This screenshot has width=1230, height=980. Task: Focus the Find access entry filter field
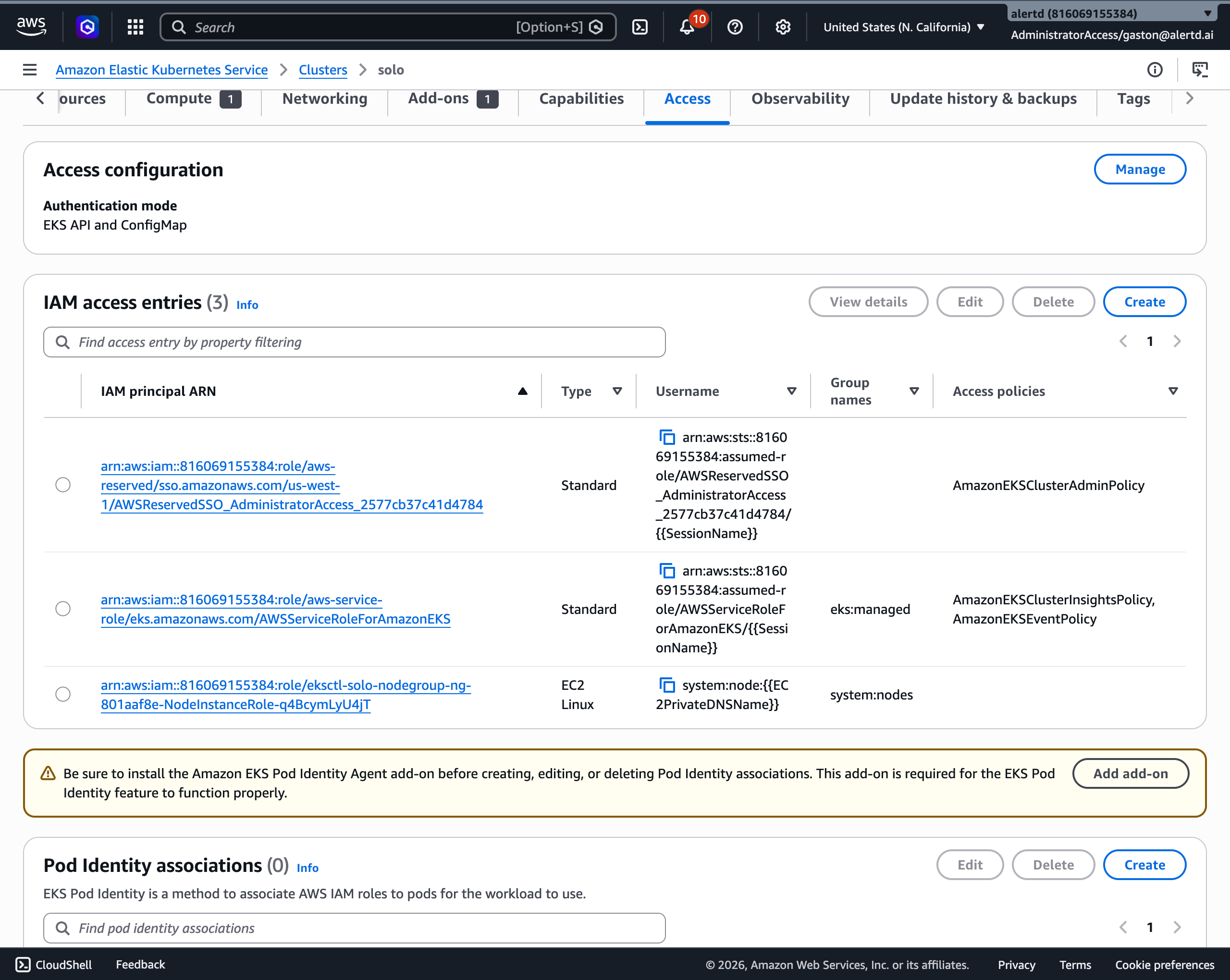[x=354, y=342]
